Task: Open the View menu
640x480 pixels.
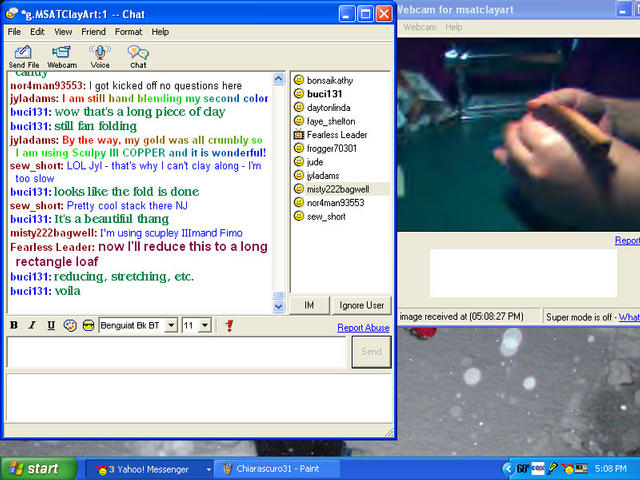Action: [63, 32]
